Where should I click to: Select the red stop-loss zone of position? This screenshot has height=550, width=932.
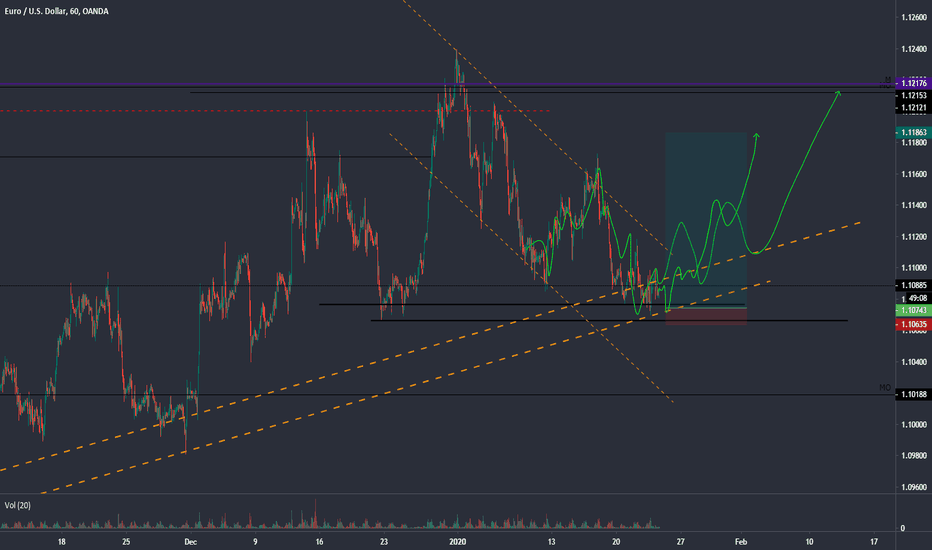coord(706,316)
